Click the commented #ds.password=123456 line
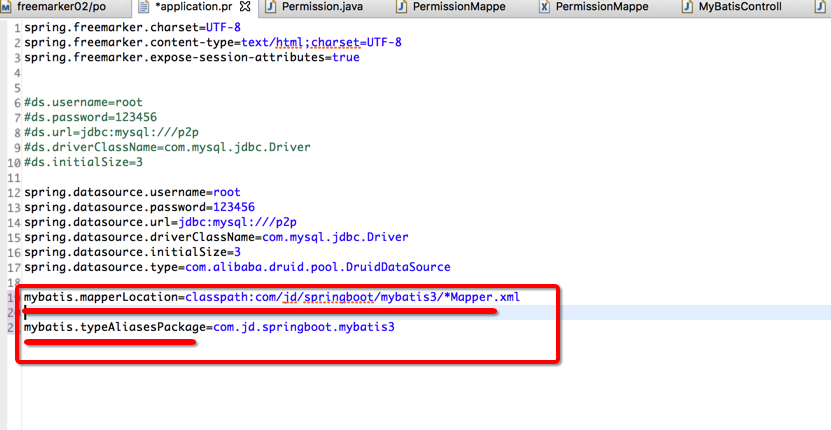 pyautogui.click(x=90, y=117)
